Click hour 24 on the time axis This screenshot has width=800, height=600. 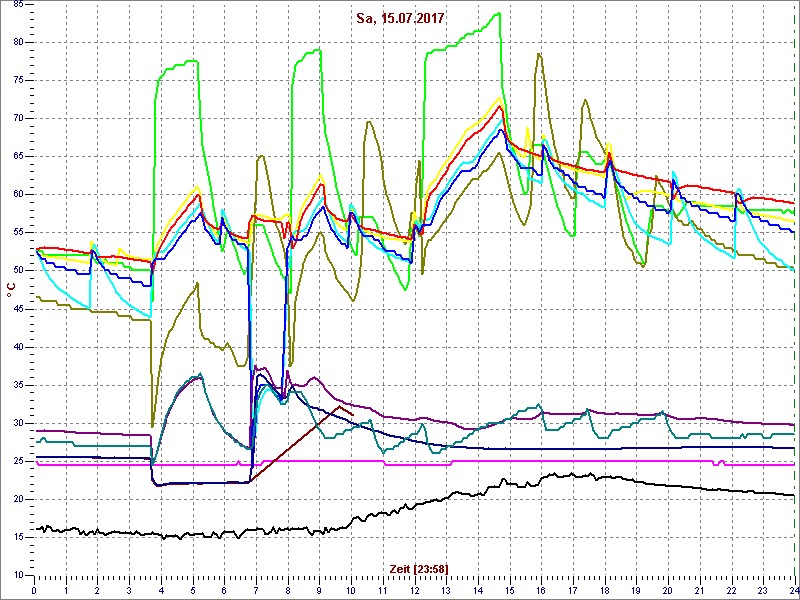792,589
